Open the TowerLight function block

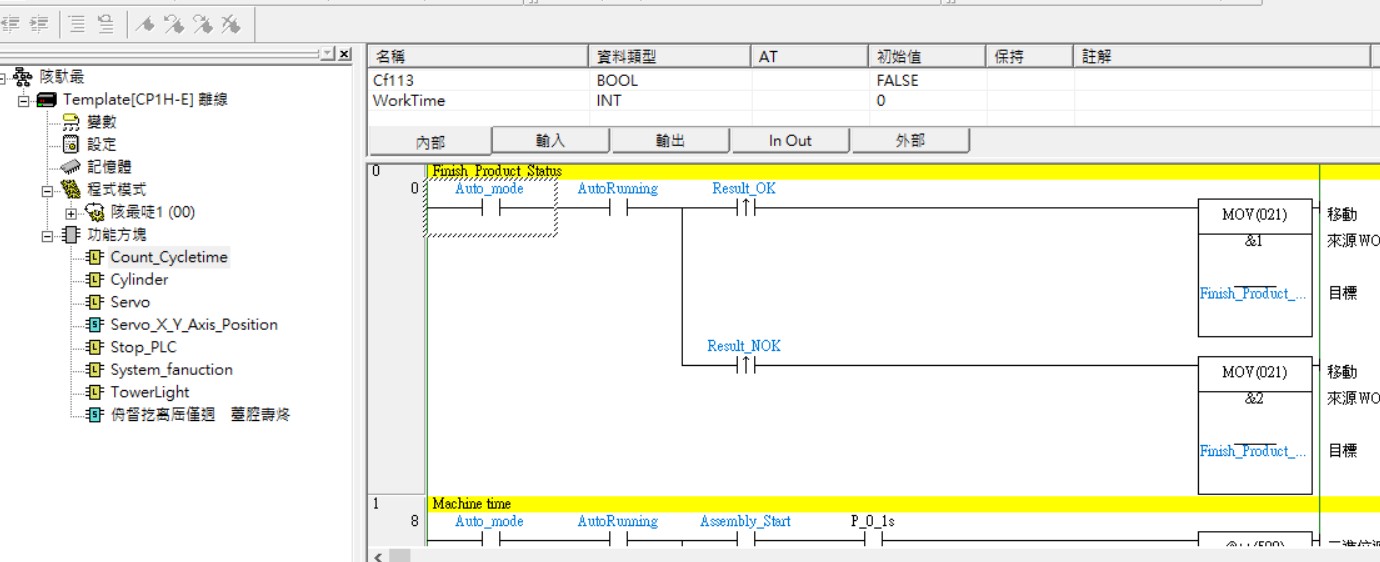149,392
